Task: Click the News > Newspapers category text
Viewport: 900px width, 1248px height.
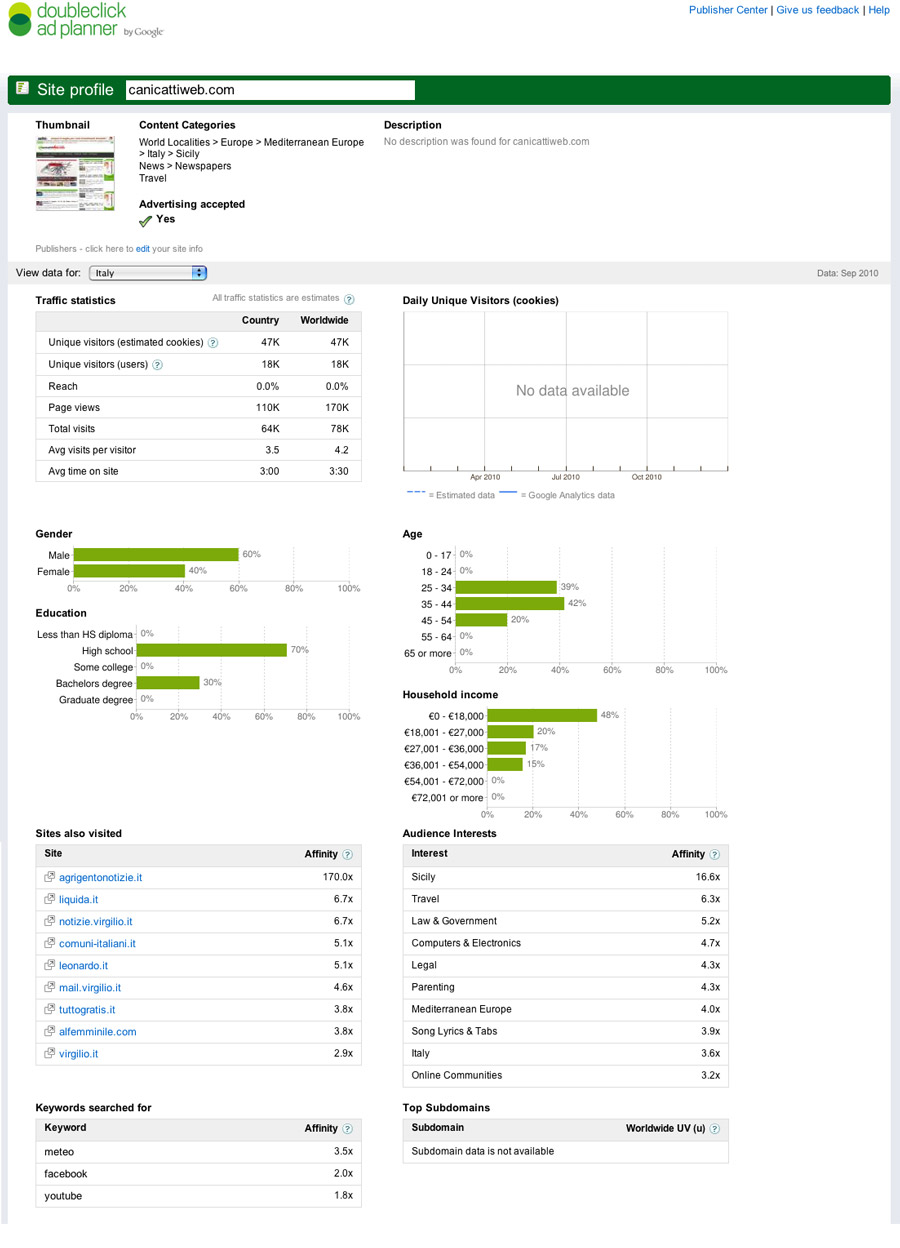Action: coord(185,166)
